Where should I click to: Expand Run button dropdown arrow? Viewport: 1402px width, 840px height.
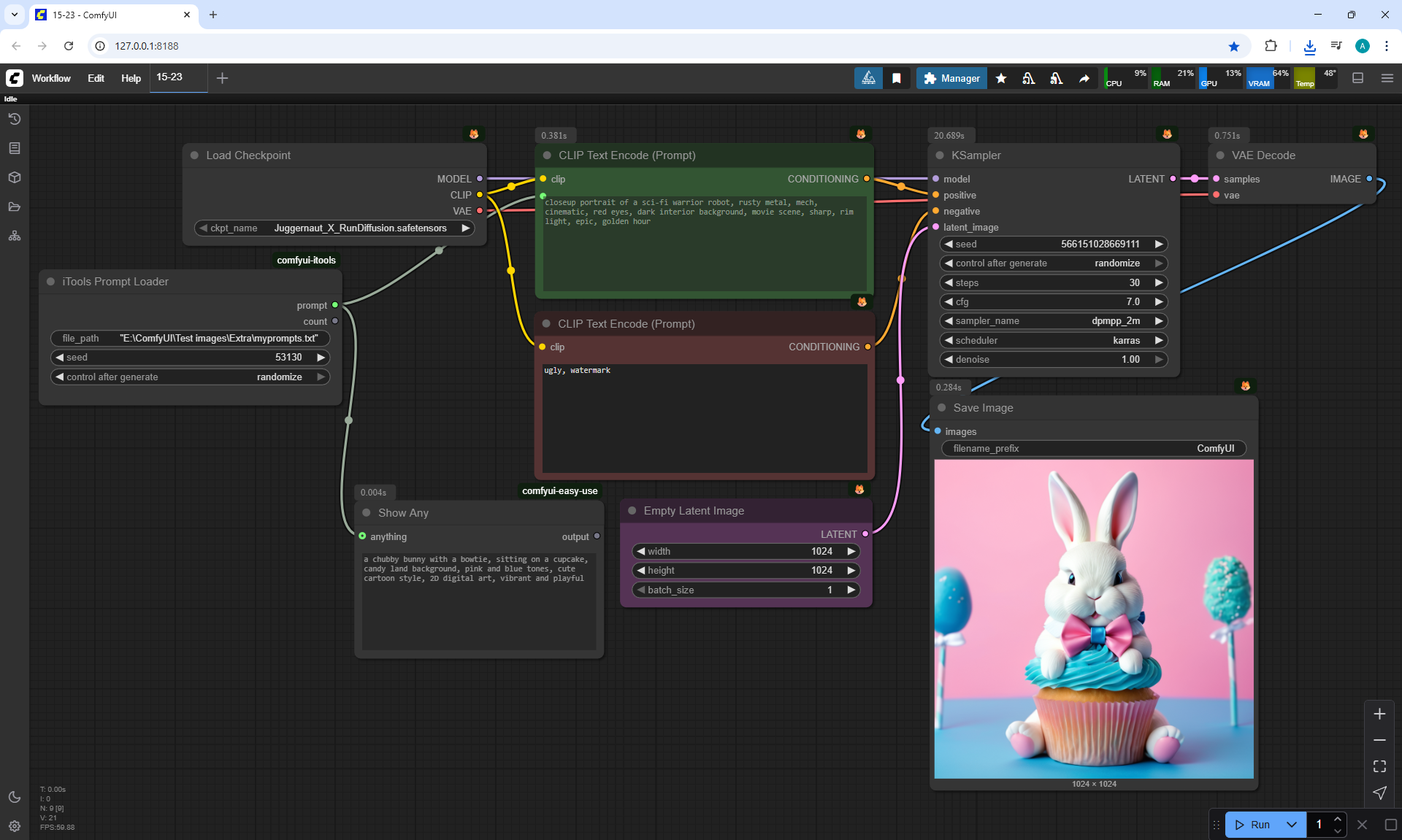(1291, 825)
